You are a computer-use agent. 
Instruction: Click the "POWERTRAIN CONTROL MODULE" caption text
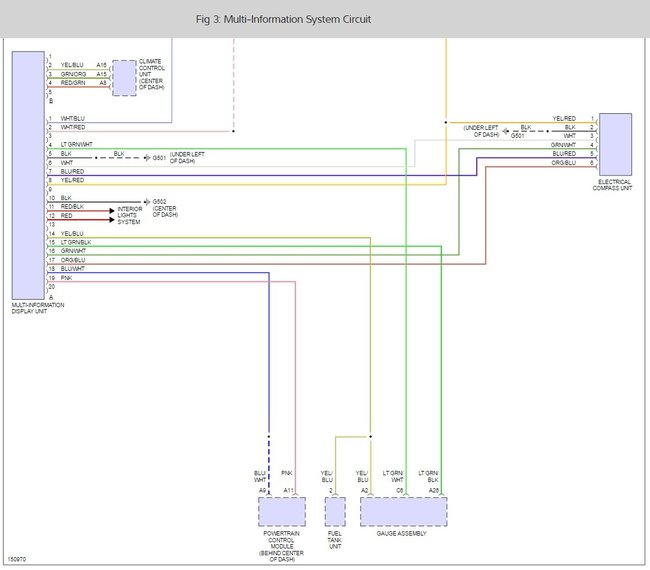(x=281, y=540)
